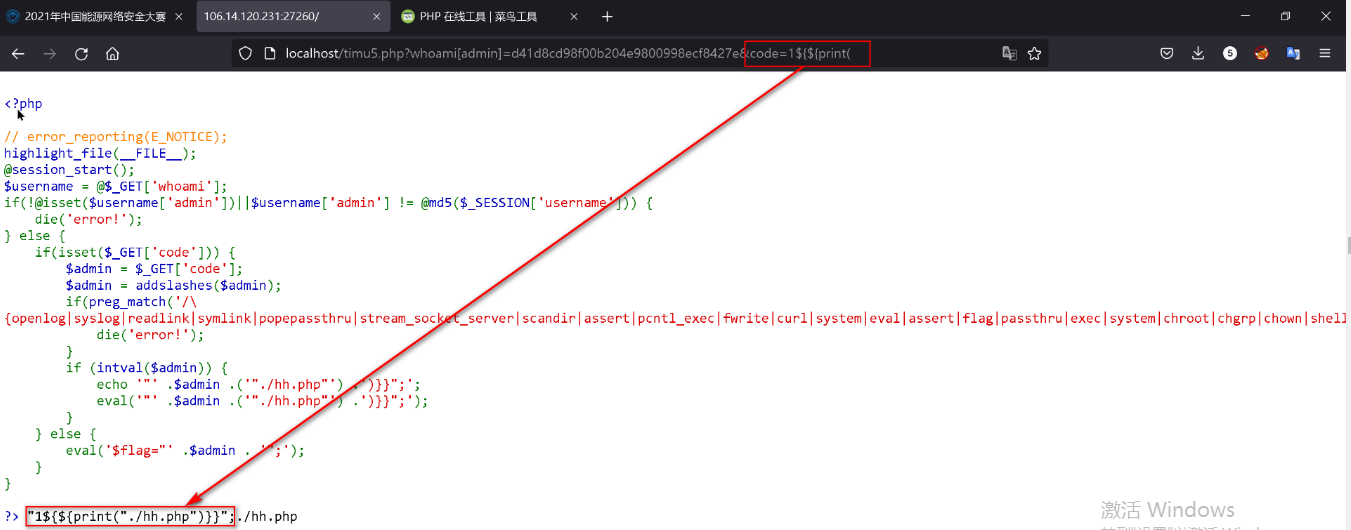Open the blue translate extension
Image resolution: width=1351 pixels, height=530 pixels.
pos(1293,54)
